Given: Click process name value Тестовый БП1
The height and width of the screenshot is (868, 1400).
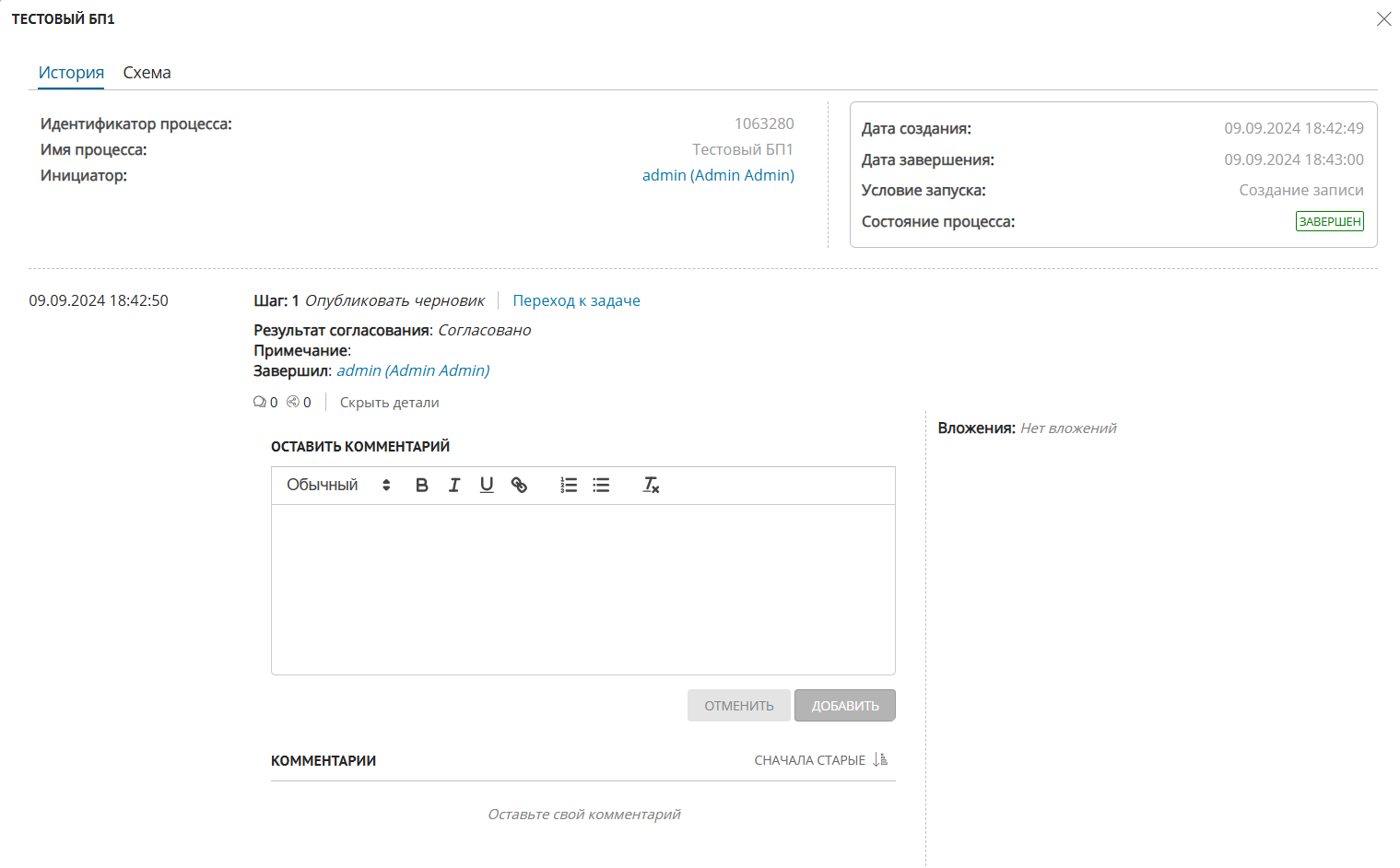Looking at the screenshot, I should click(742, 149).
